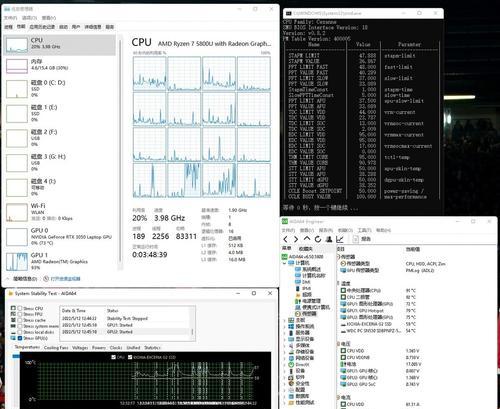Expand the 网络设备 tree node
This screenshot has height=409, width=500.
285,358
